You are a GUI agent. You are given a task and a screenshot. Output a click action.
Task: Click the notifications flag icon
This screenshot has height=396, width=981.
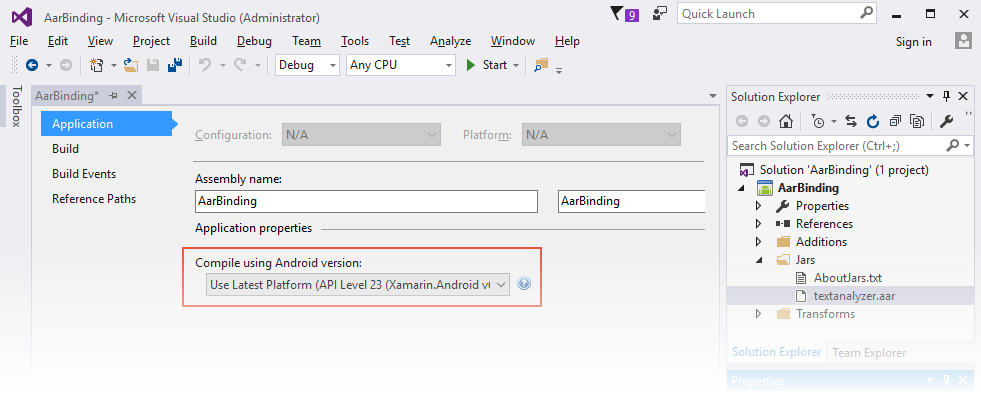click(617, 14)
